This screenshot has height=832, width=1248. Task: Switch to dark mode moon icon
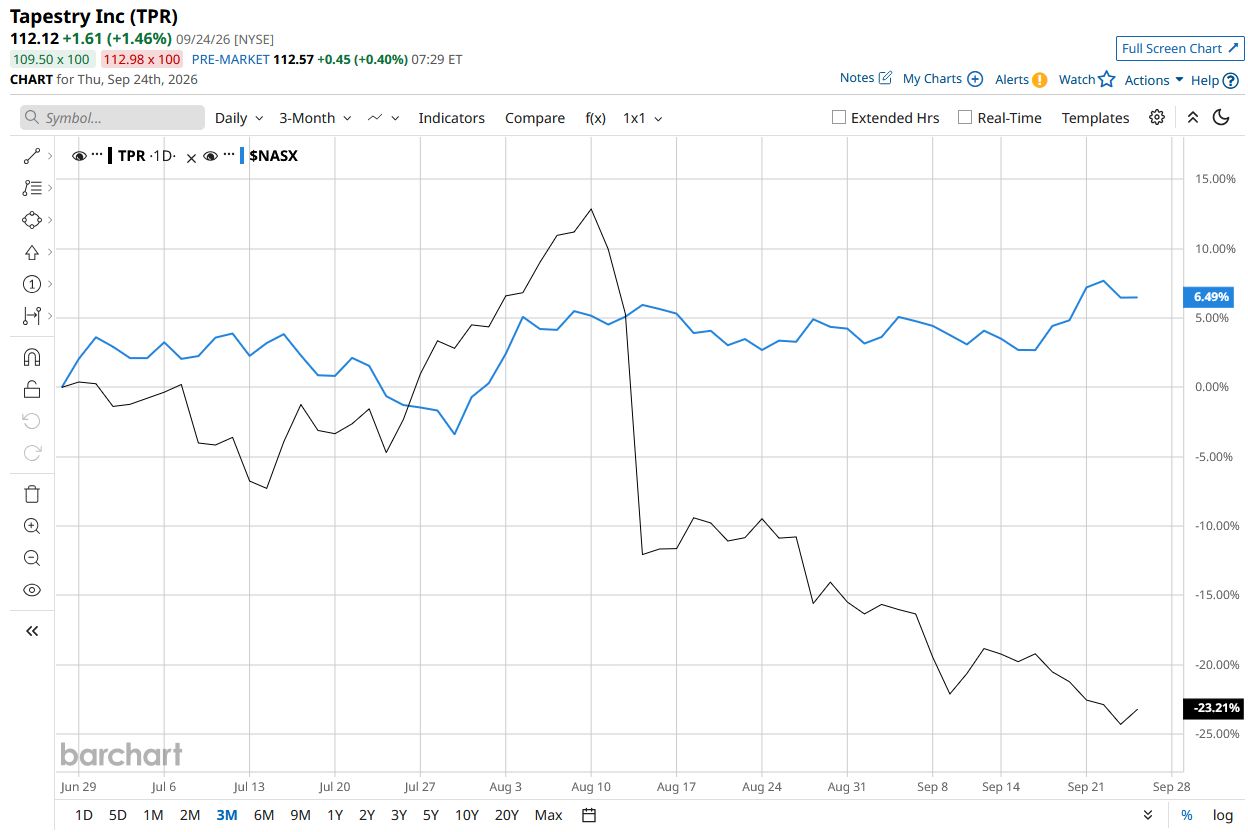[1221, 117]
